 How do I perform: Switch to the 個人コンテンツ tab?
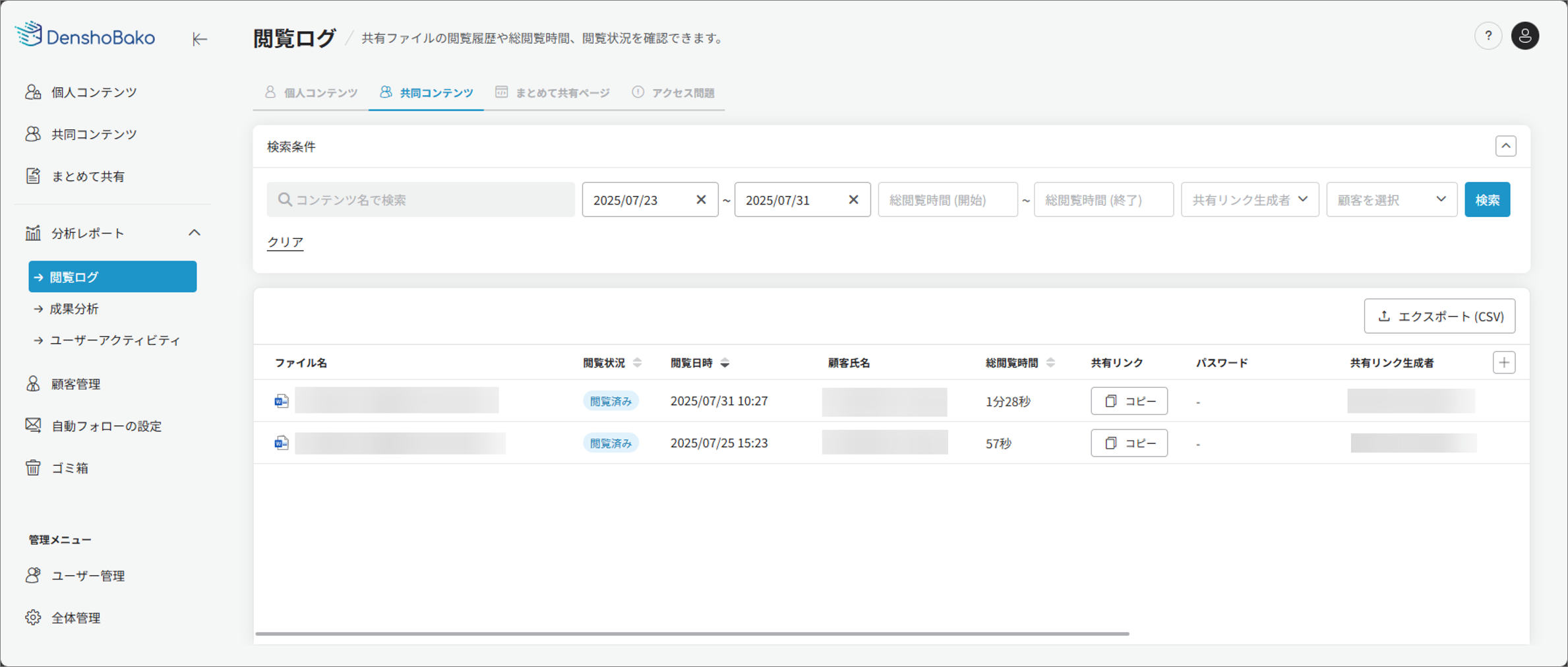(311, 93)
